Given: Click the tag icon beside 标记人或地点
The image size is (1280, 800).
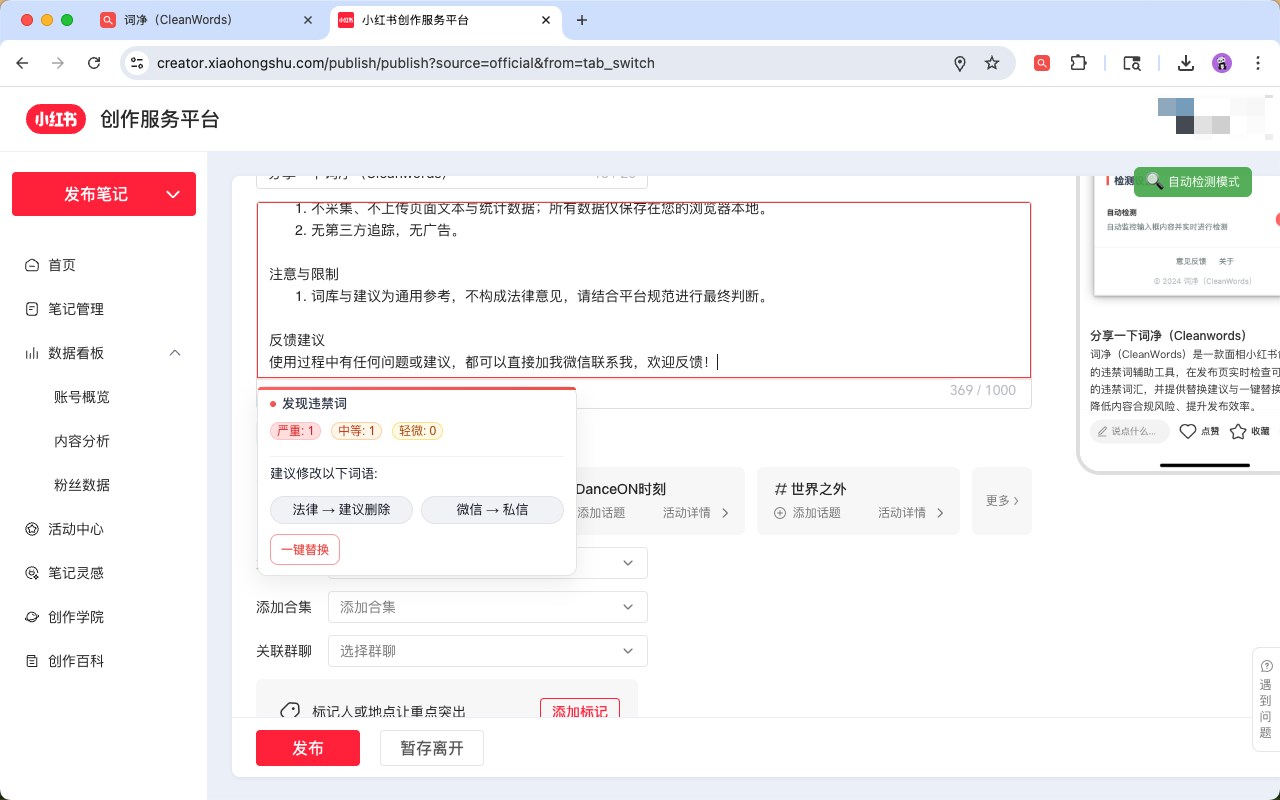Looking at the screenshot, I should (x=290, y=711).
